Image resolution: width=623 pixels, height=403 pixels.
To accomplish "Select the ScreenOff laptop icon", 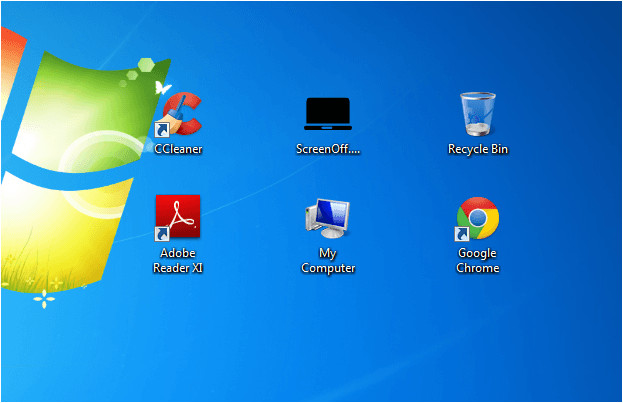I will click(328, 114).
